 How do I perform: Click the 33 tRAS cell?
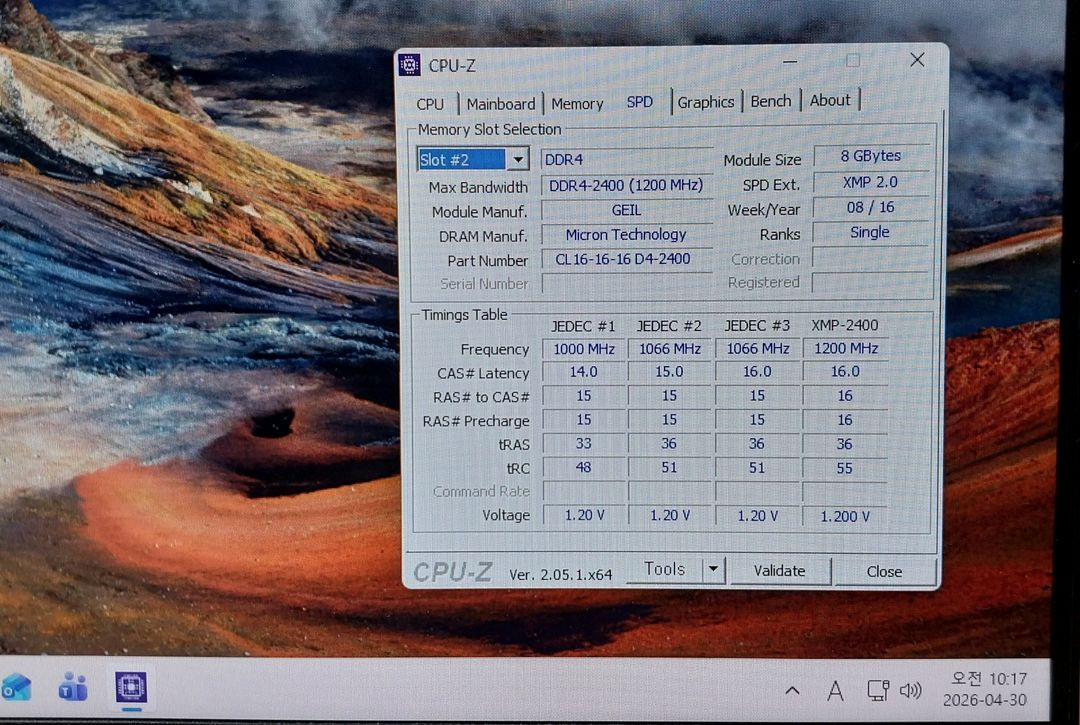(x=583, y=443)
